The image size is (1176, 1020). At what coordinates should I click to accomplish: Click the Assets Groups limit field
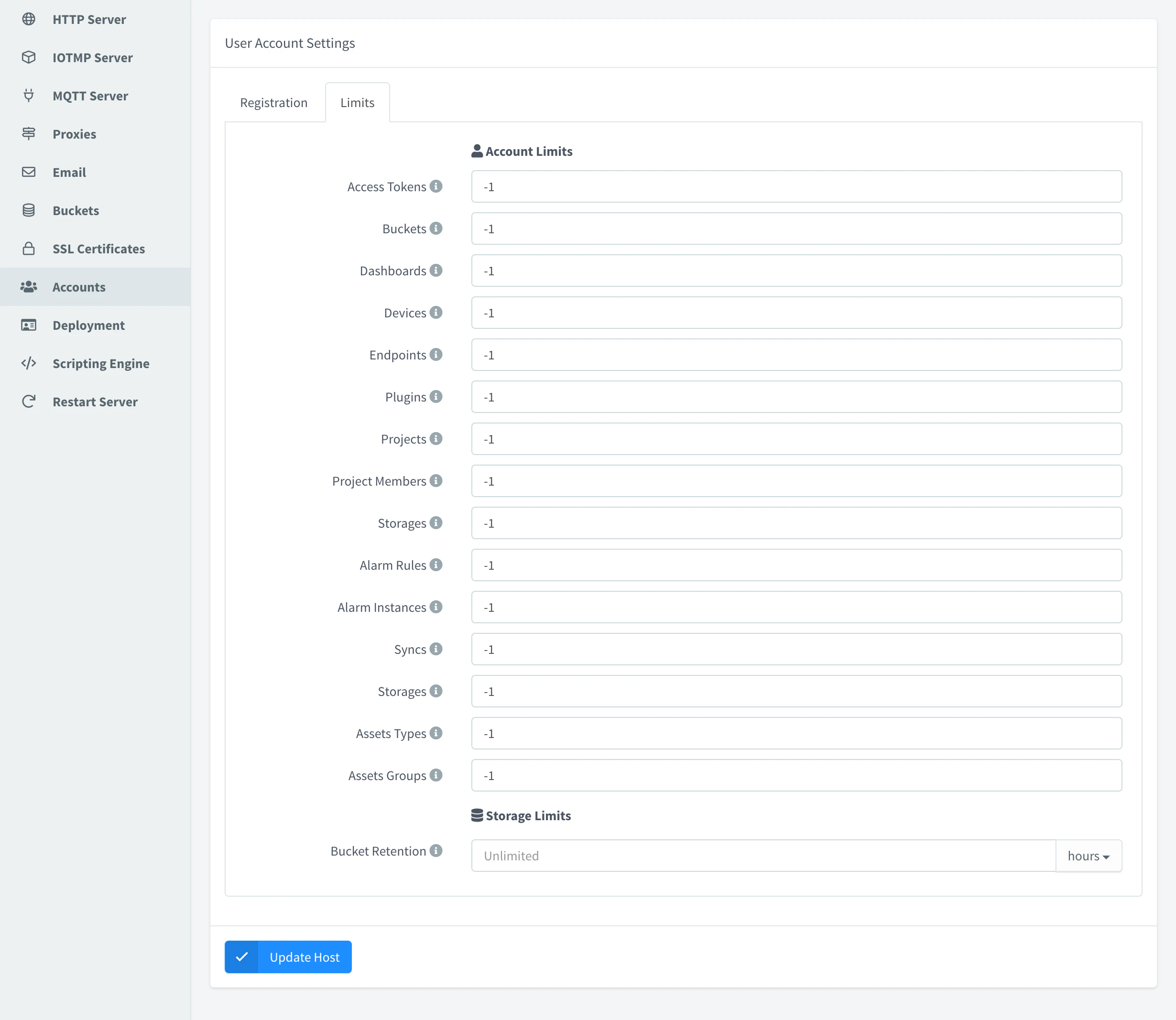[796, 775]
